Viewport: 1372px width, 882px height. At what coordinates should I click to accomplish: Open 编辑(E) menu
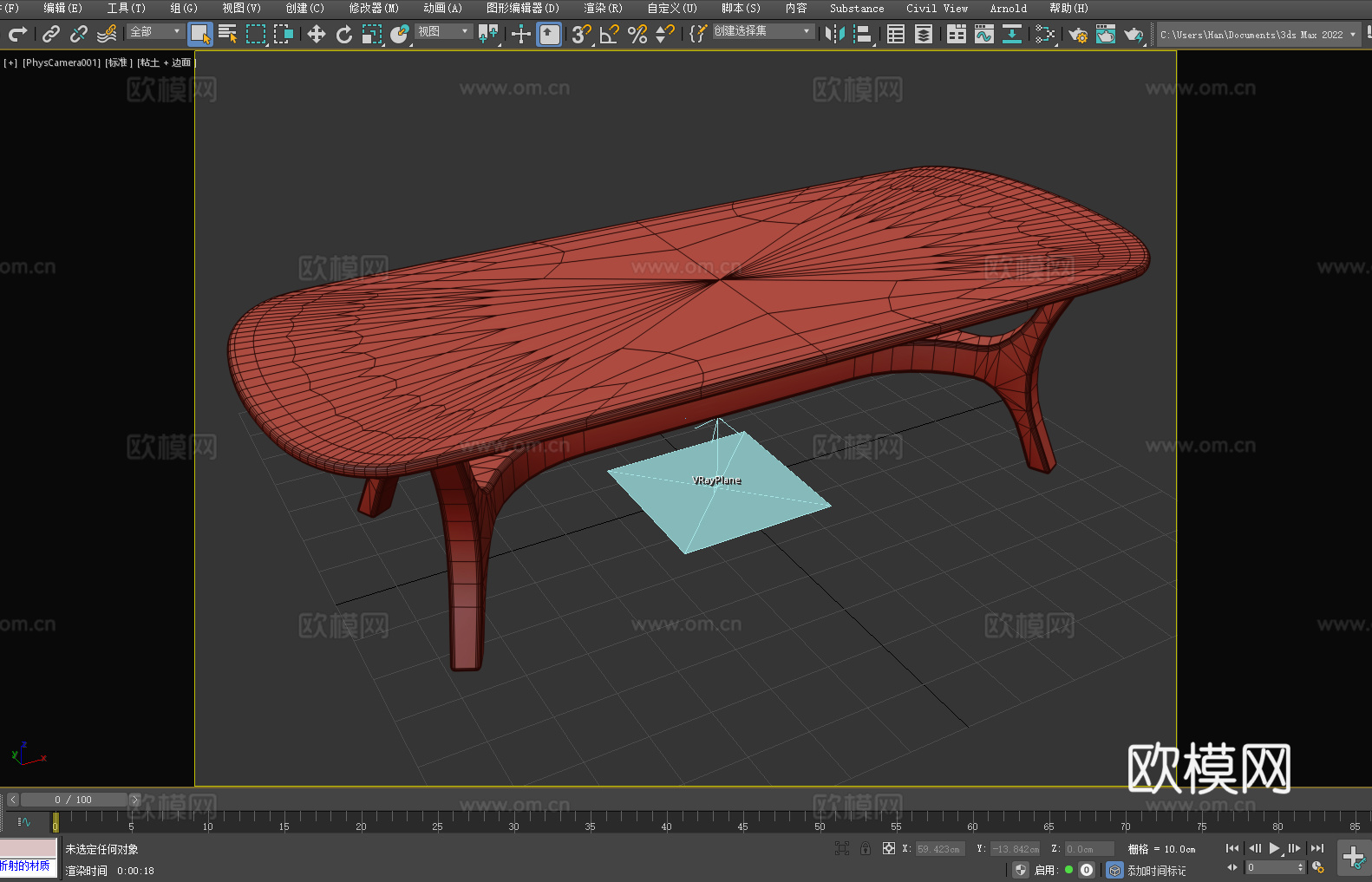pyautogui.click(x=63, y=8)
